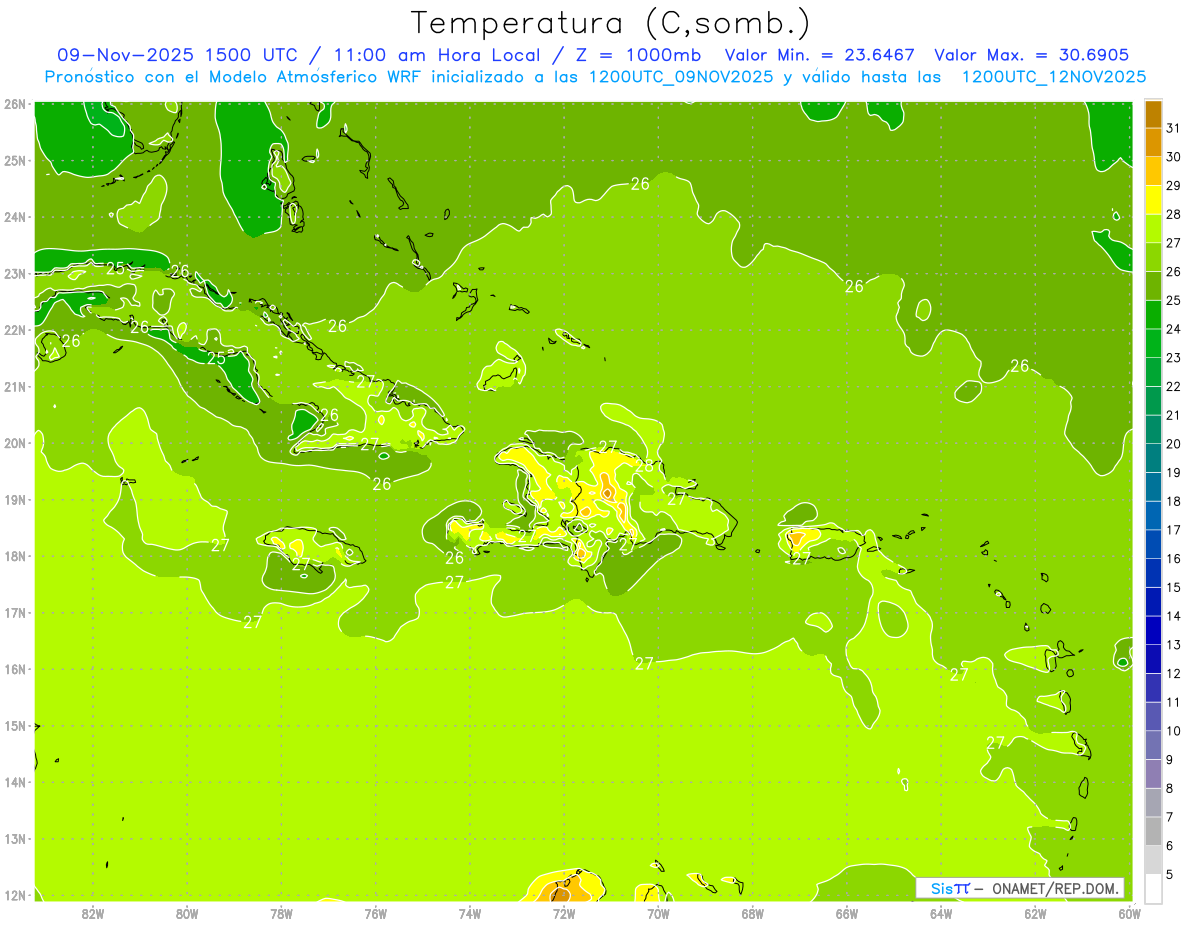The width and height of the screenshot is (1200, 927).
Task: Click the 66W longitude axis label
Action: click(x=847, y=913)
